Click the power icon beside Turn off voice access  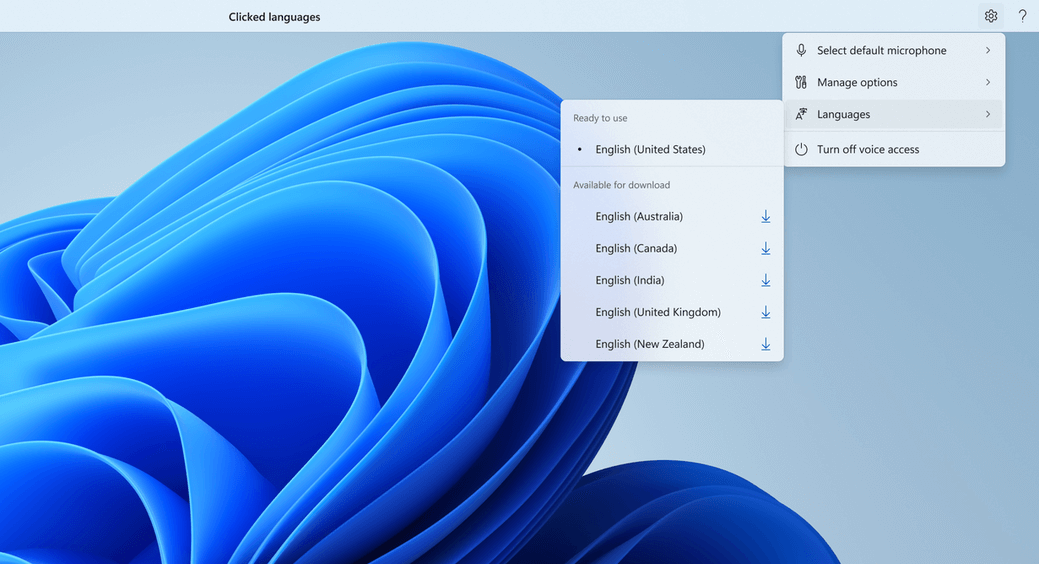pyautogui.click(x=801, y=149)
